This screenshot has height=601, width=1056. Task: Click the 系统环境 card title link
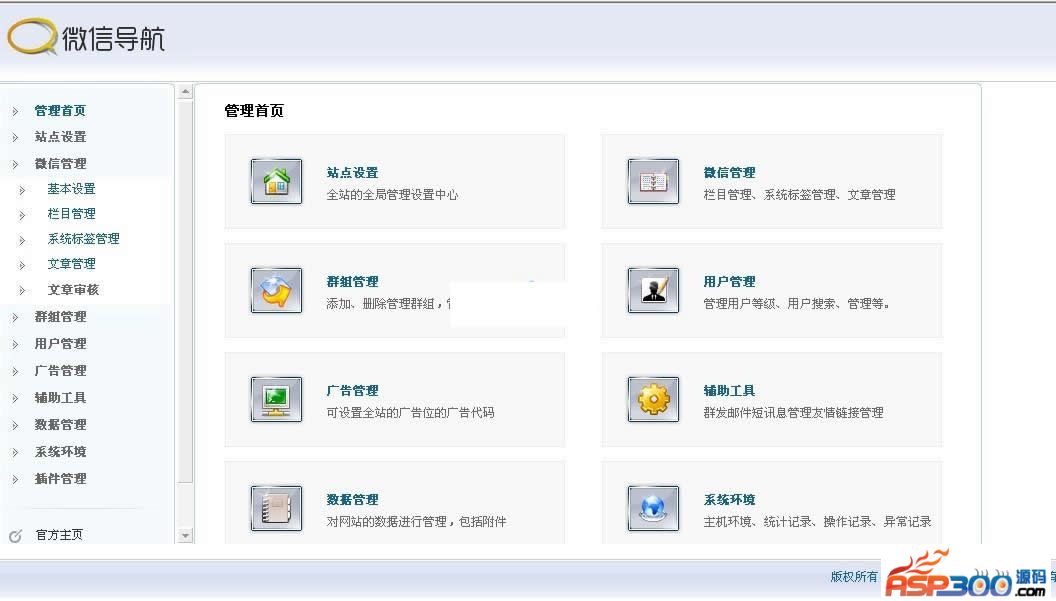pos(729,500)
